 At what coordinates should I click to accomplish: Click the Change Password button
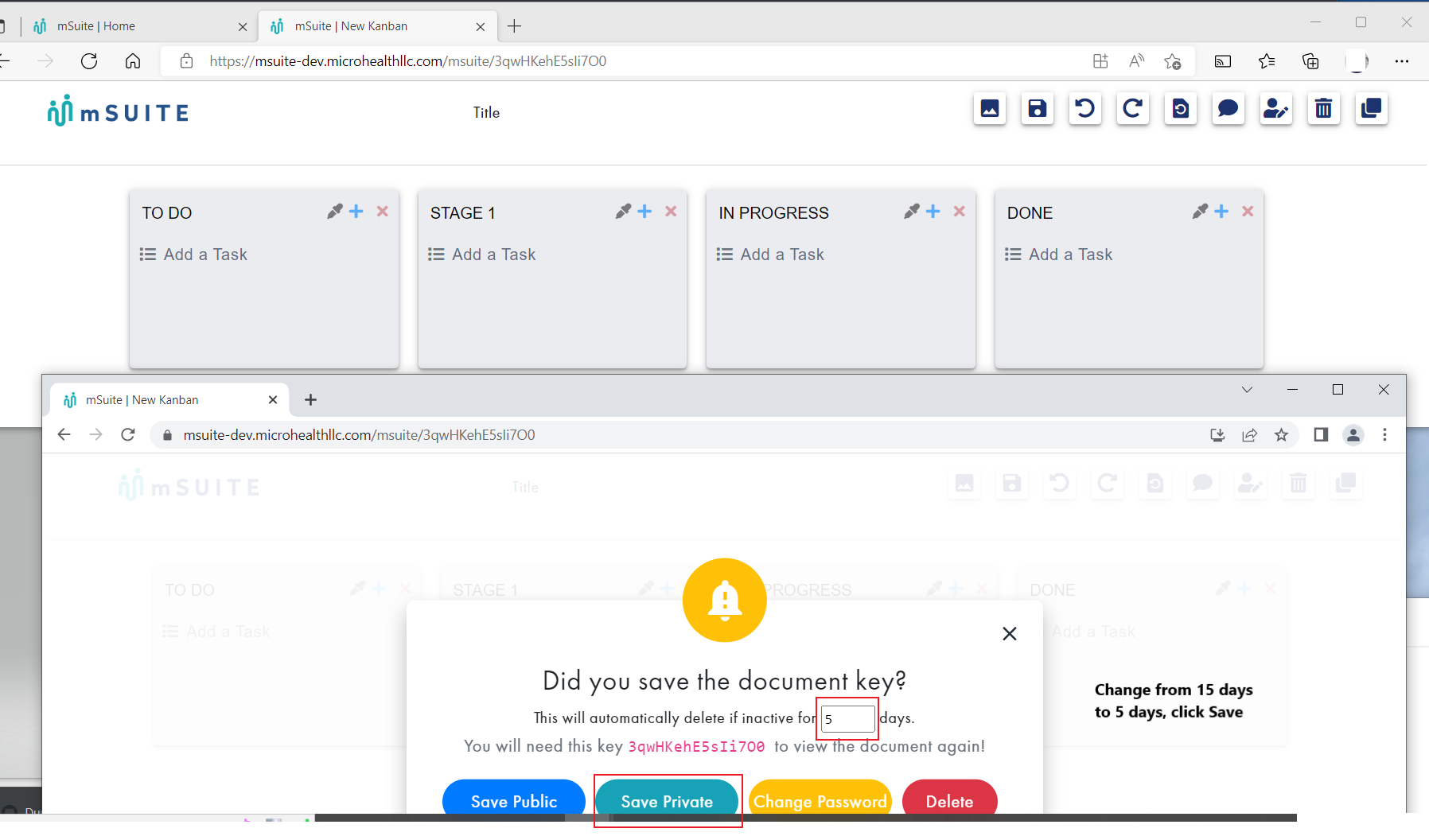(820, 801)
